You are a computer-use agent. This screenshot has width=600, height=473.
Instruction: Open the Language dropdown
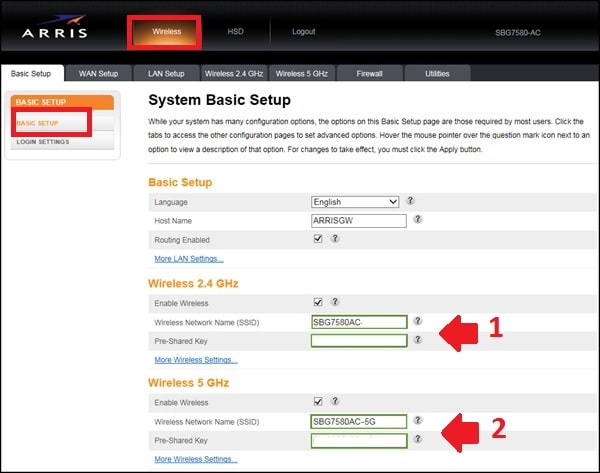pyautogui.click(x=355, y=202)
